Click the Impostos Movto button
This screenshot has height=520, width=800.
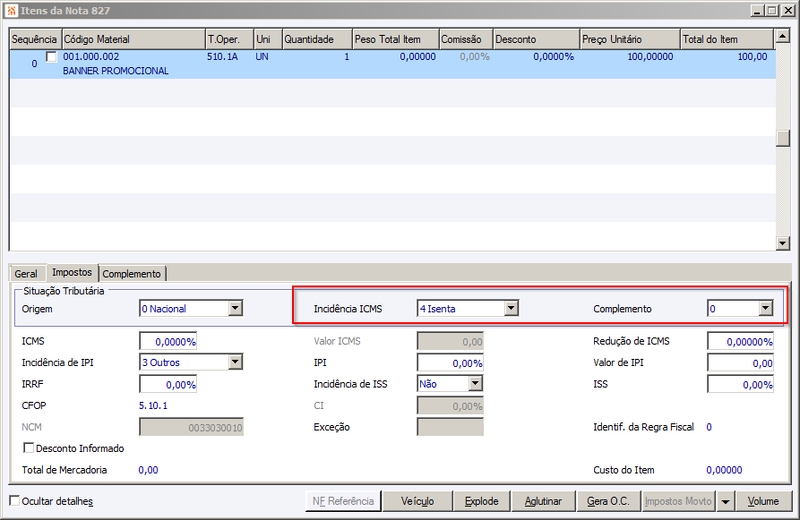click(678, 501)
